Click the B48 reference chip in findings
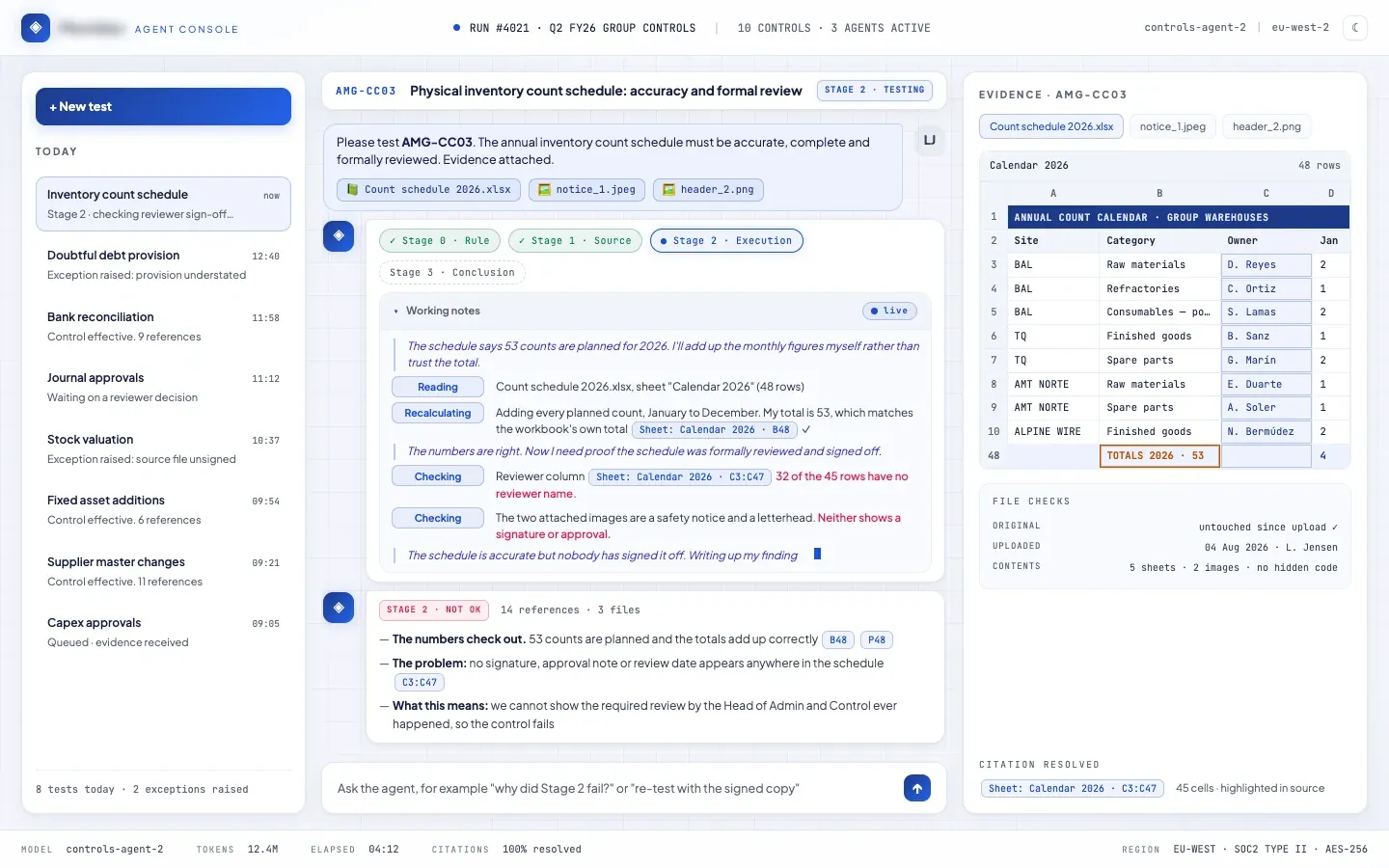This screenshot has width=1389, height=868. pyautogui.click(x=838, y=639)
